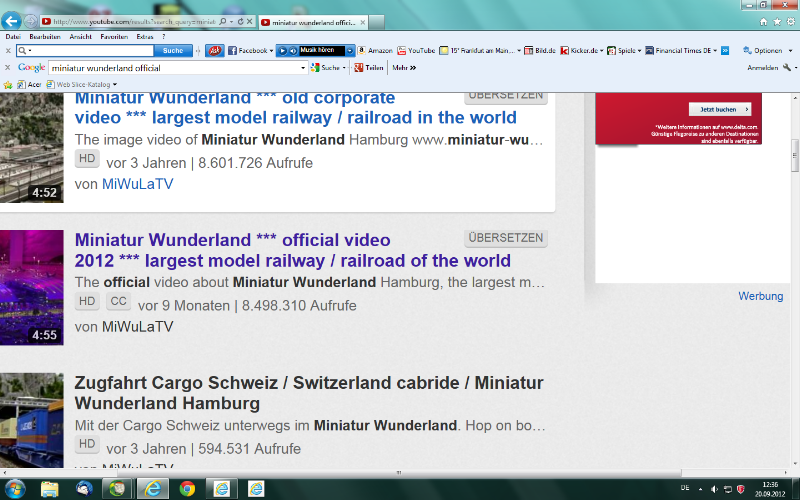
Task: Open the Amazon toolbar shortcut
Action: [374, 50]
